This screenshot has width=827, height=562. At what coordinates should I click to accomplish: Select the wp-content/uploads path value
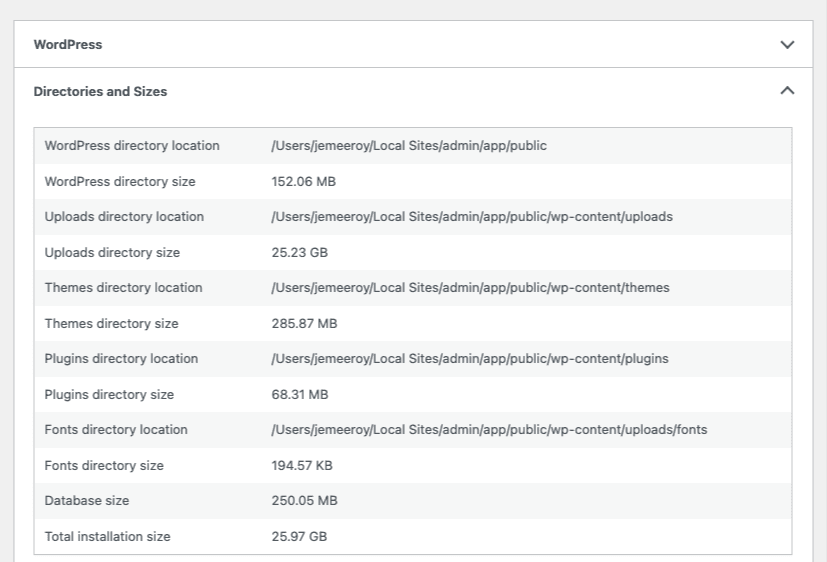472,217
